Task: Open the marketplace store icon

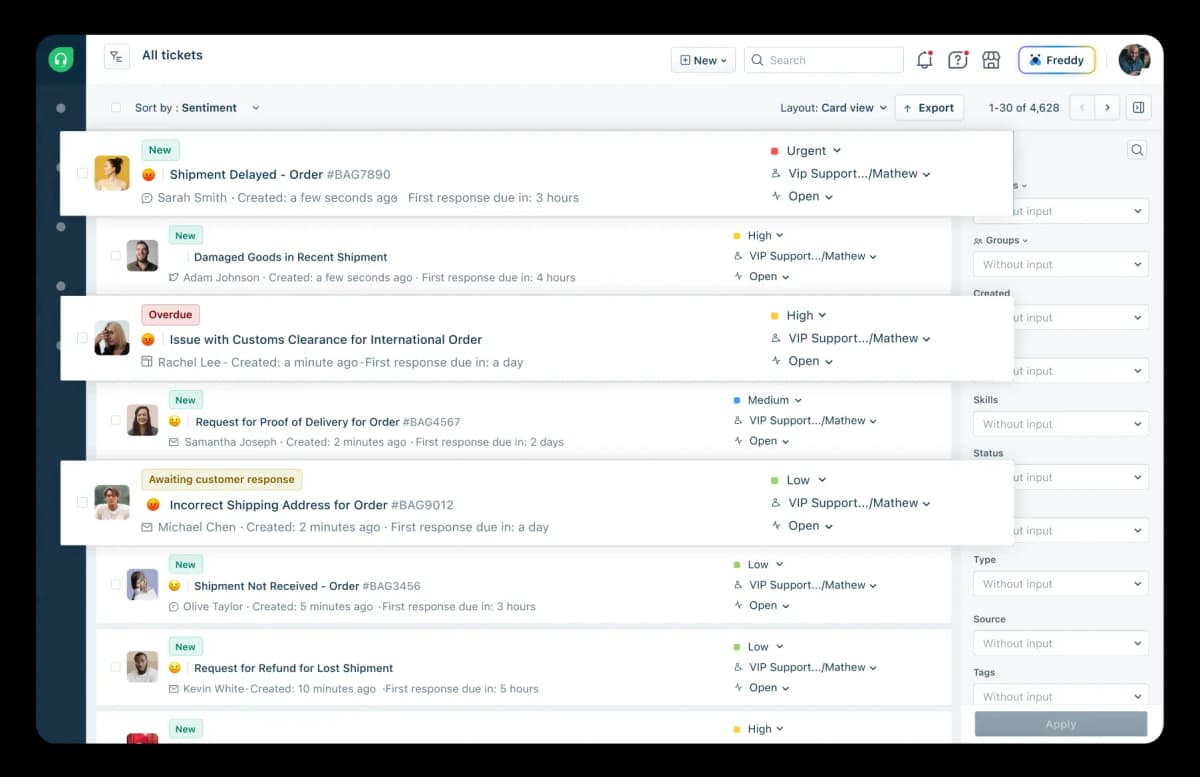Action: pos(991,60)
